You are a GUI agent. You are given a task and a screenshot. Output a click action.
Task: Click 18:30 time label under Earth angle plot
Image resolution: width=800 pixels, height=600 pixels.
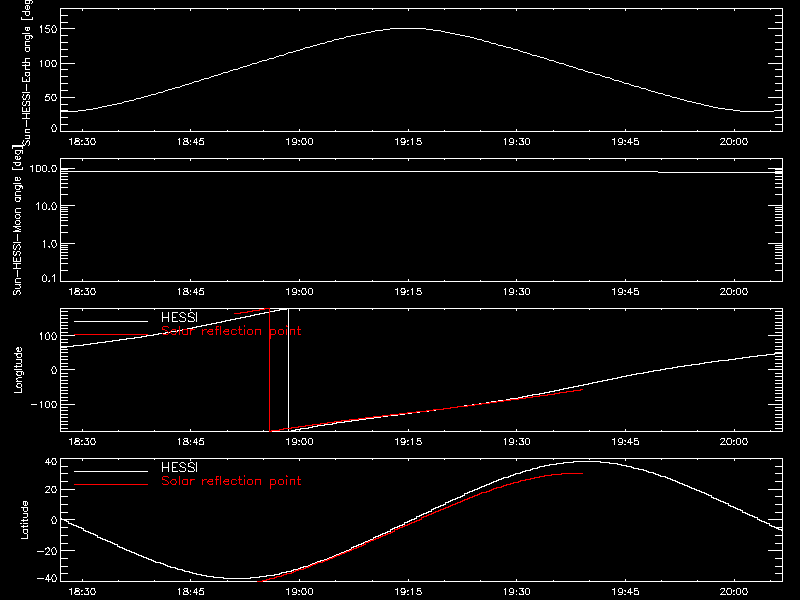82,141
